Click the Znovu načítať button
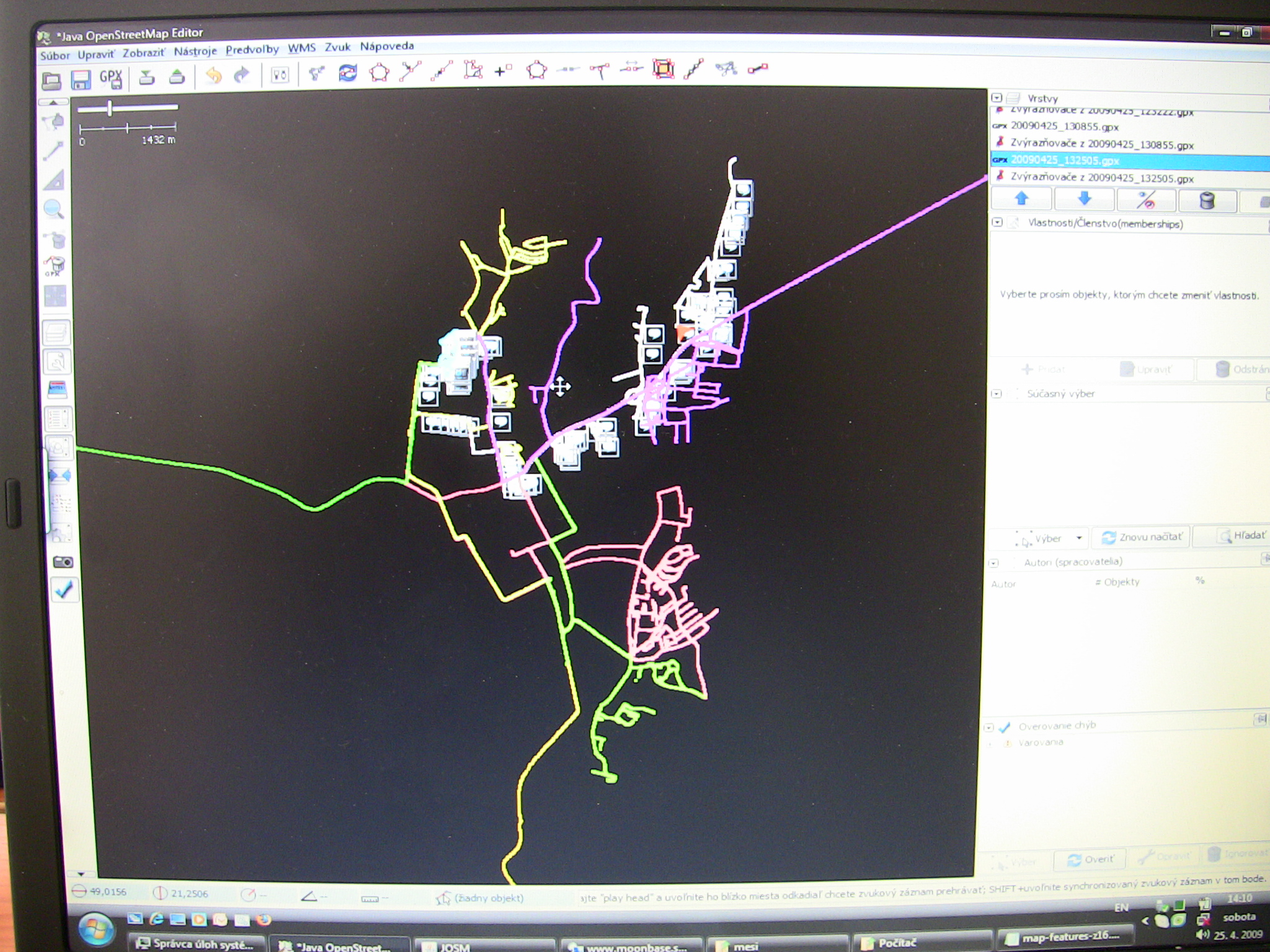The width and height of the screenshot is (1270, 952). tap(1141, 537)
